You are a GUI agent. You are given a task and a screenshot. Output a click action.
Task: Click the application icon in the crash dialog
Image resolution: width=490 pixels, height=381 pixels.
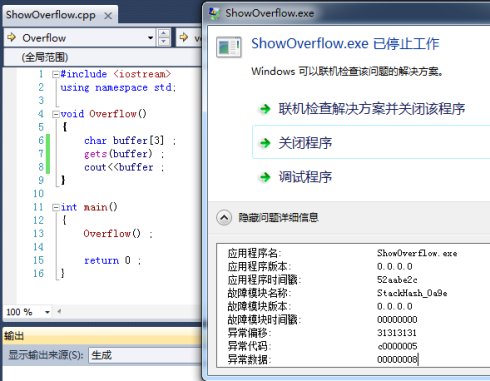[x=229, y=47]
